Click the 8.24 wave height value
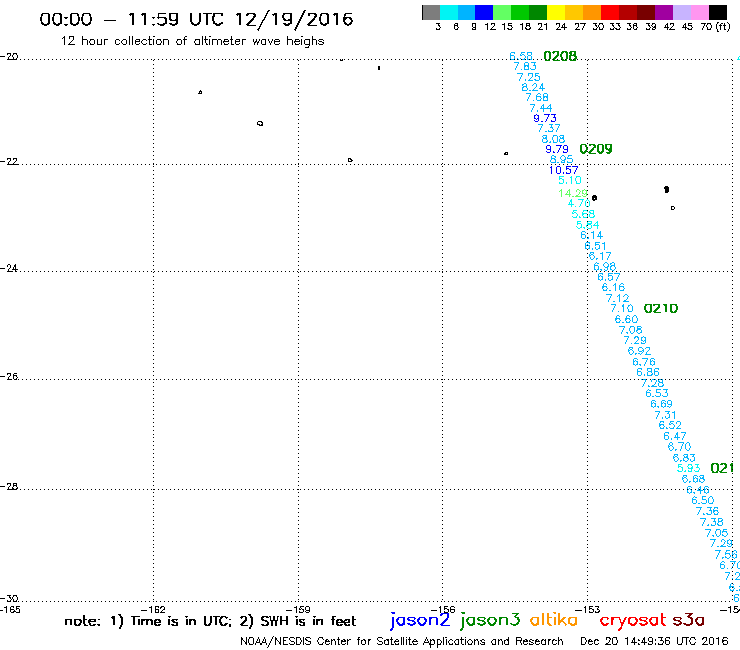This screenshot has height=650, width=740. 533,87
